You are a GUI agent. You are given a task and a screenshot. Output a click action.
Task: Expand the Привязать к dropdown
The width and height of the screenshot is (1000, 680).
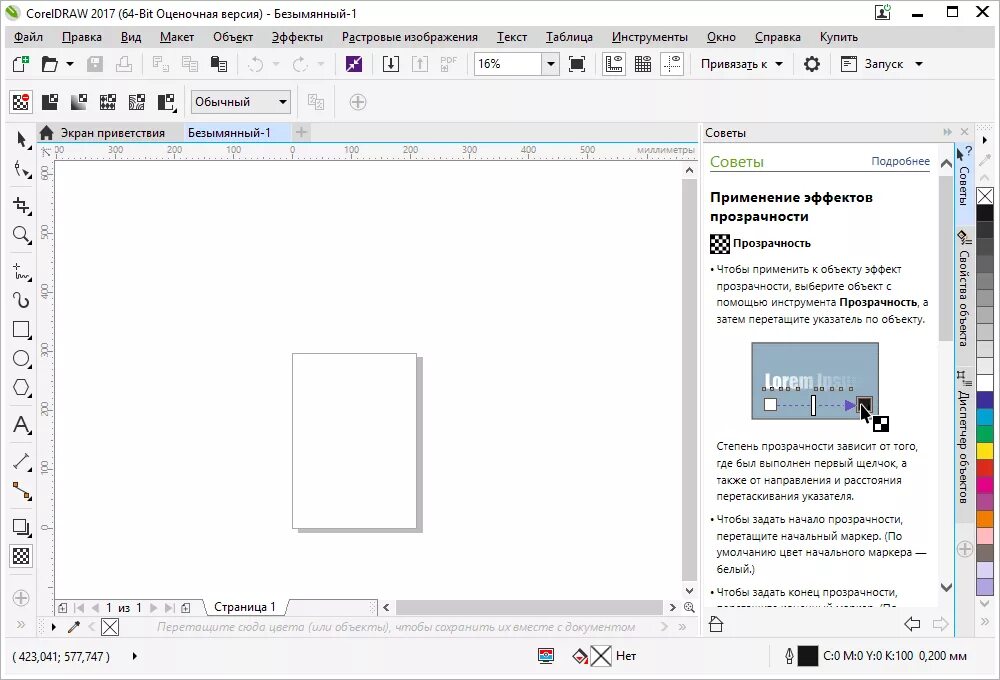(779, 64)
